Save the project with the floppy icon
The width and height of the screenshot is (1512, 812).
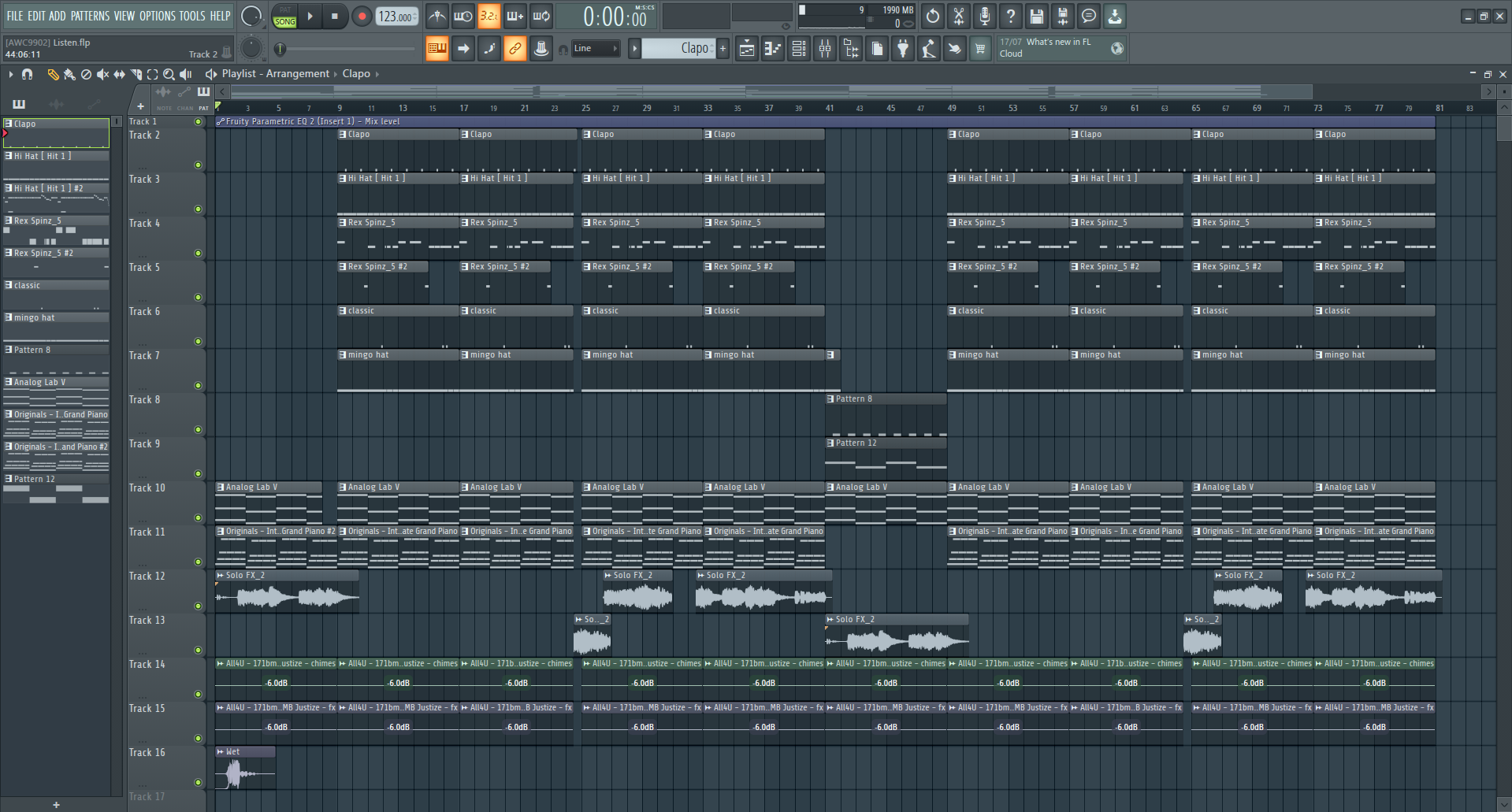(1037, 16)
